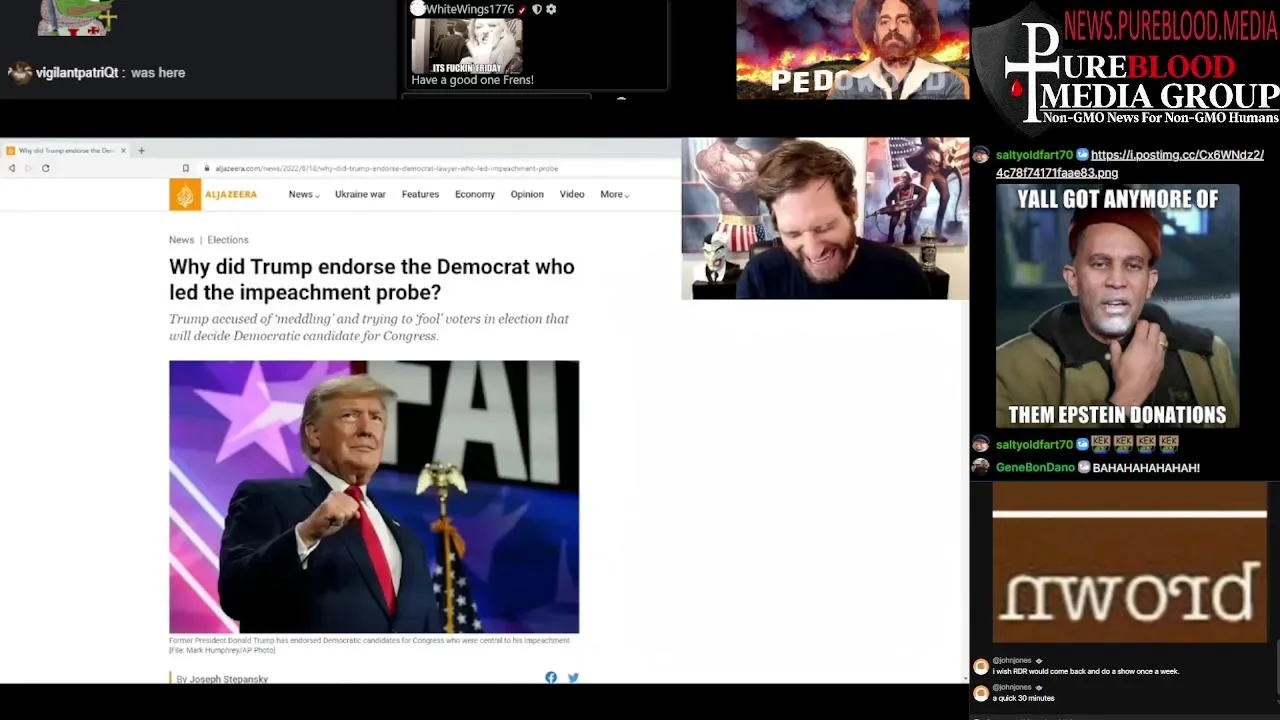Reload the Al Jazeera page
The image size is (1280, 720).
click(45, 168)
